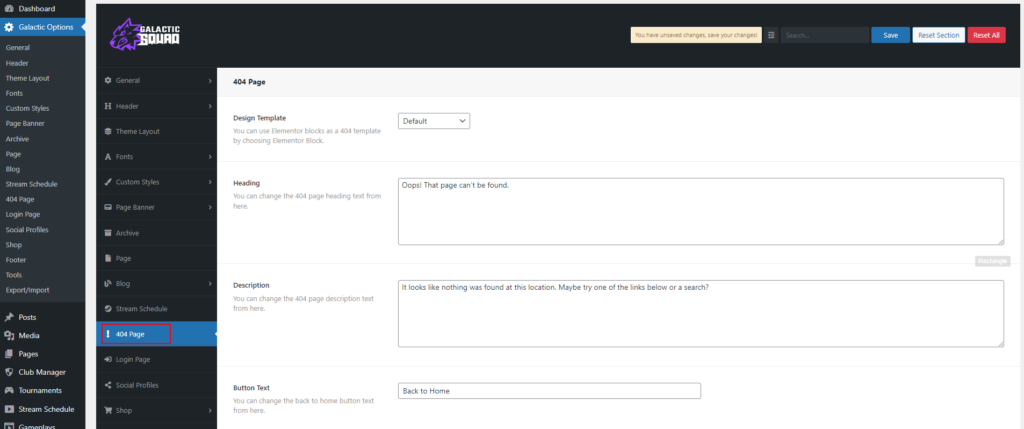Click the Blog icon in options panel
The width and height of the screenshot is (1024, 429).
[108, 284]
